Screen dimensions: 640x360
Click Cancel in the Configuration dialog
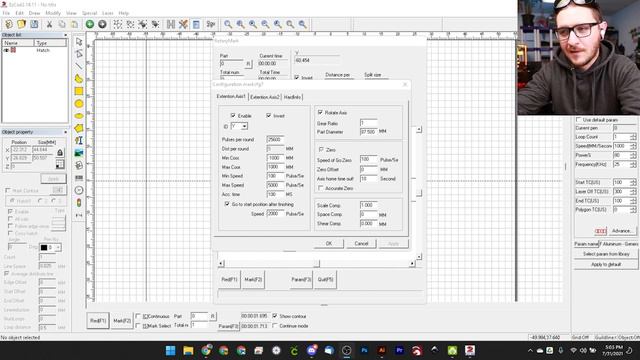361,243
